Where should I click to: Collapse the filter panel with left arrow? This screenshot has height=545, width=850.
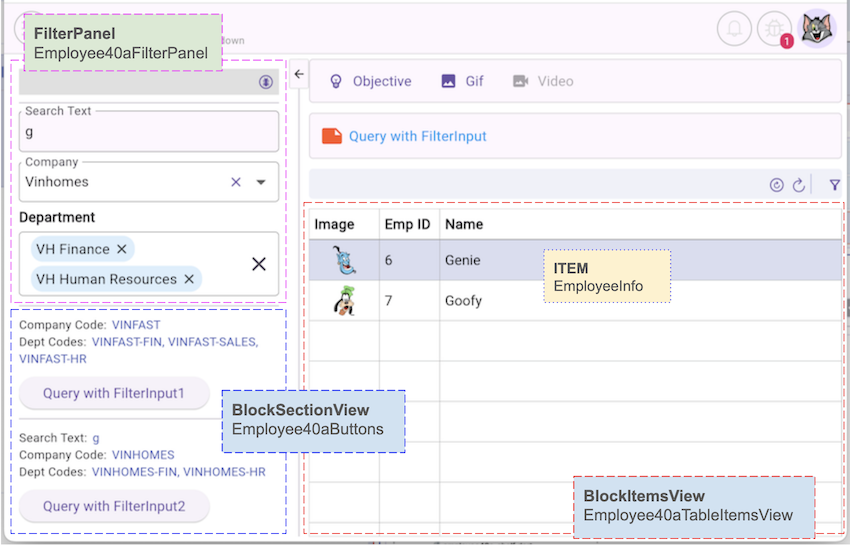(x=298, y=74)
